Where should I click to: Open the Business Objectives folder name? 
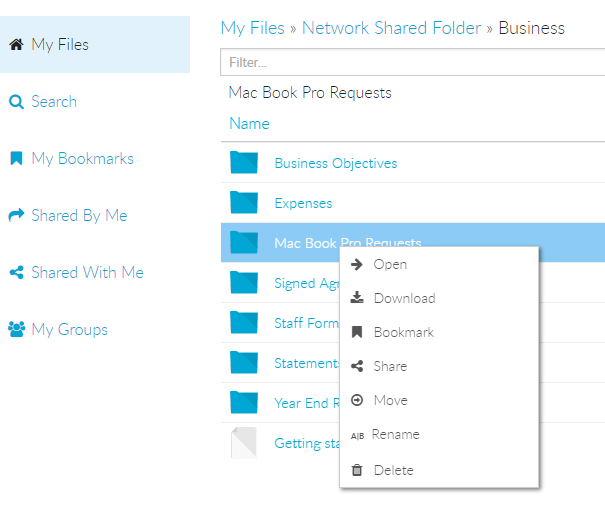coord(336,163)
